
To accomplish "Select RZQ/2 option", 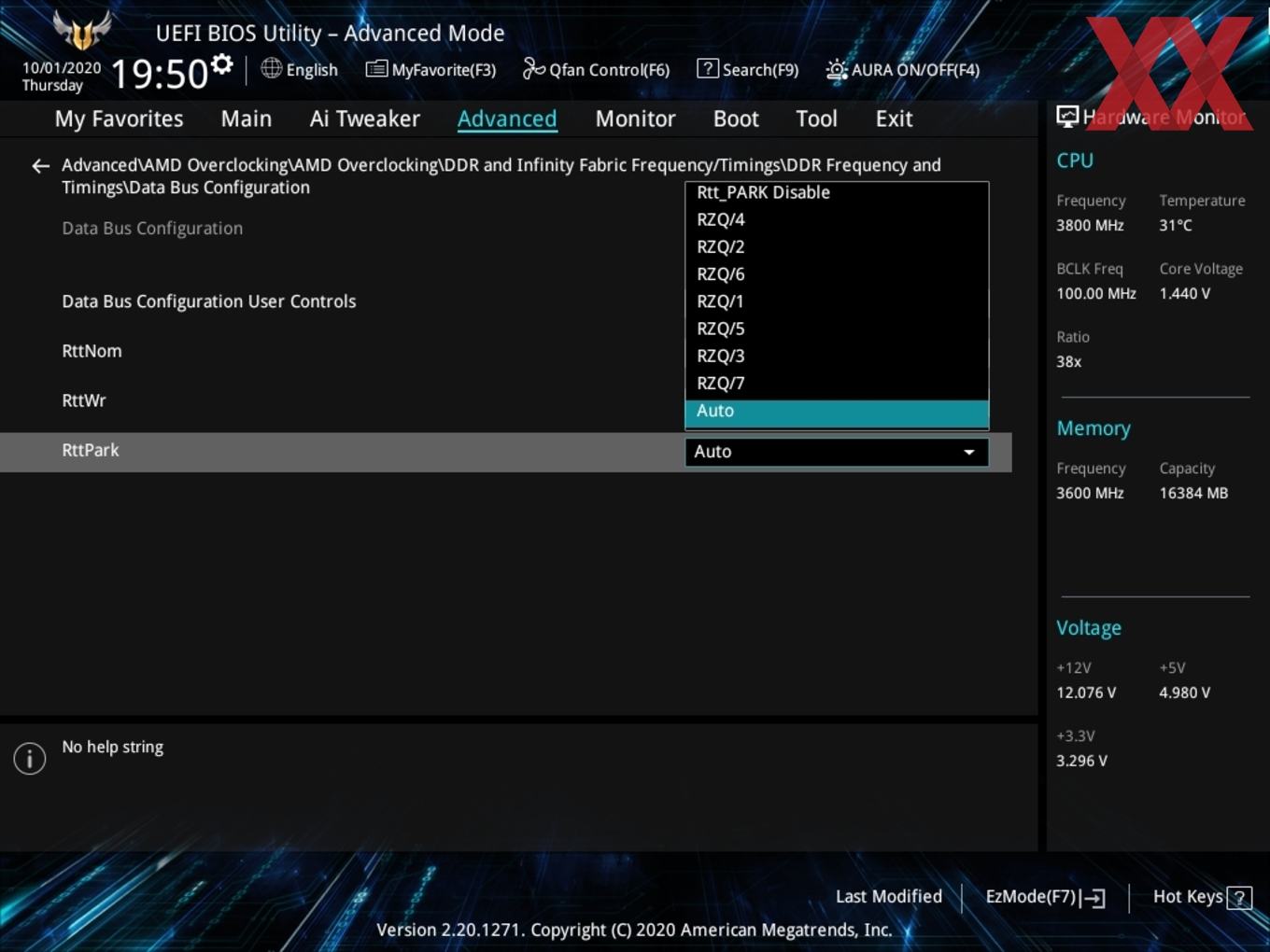I will [837, 246].
